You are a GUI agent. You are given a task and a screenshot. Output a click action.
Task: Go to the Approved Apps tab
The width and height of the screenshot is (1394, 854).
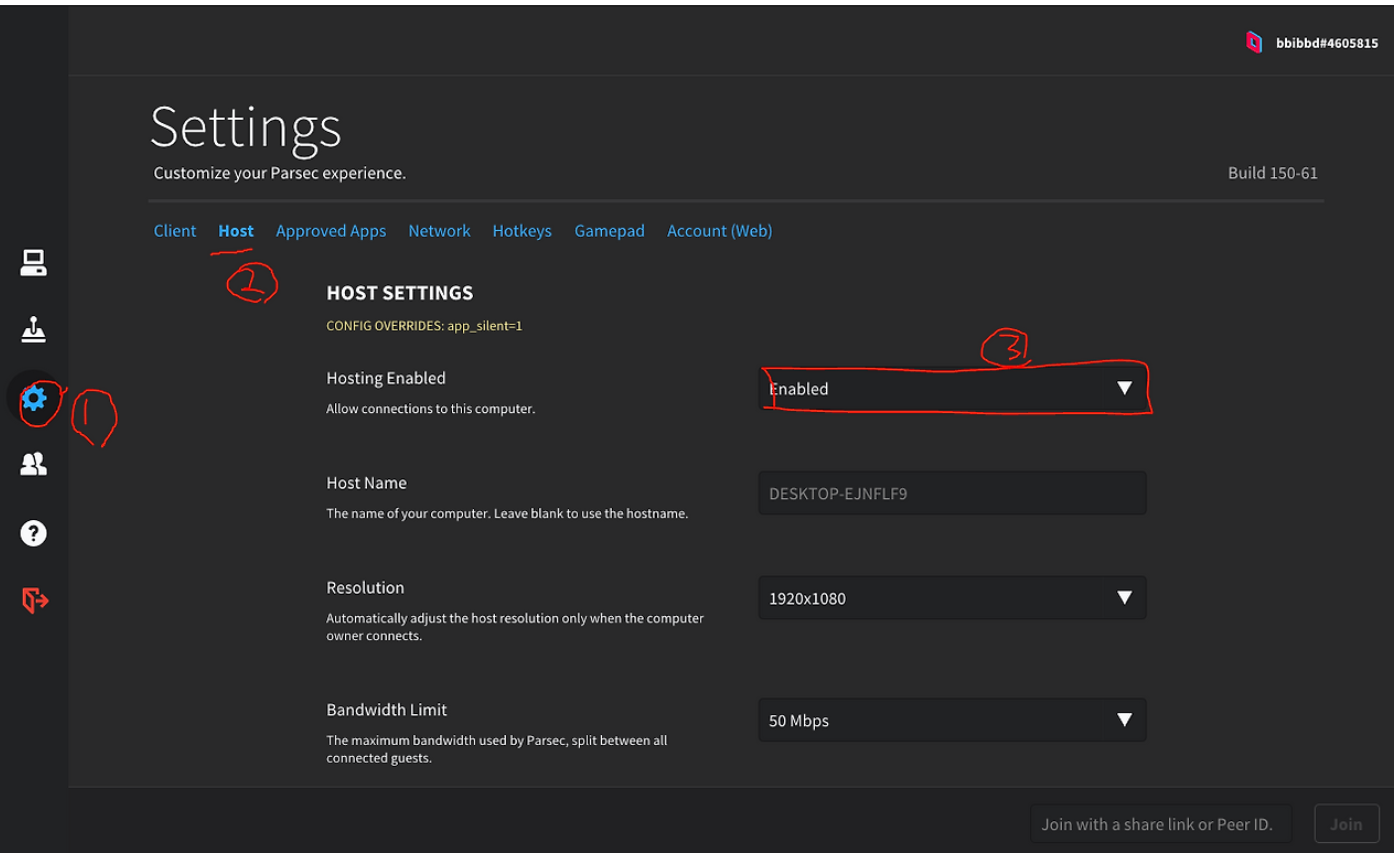coord(331,231)
